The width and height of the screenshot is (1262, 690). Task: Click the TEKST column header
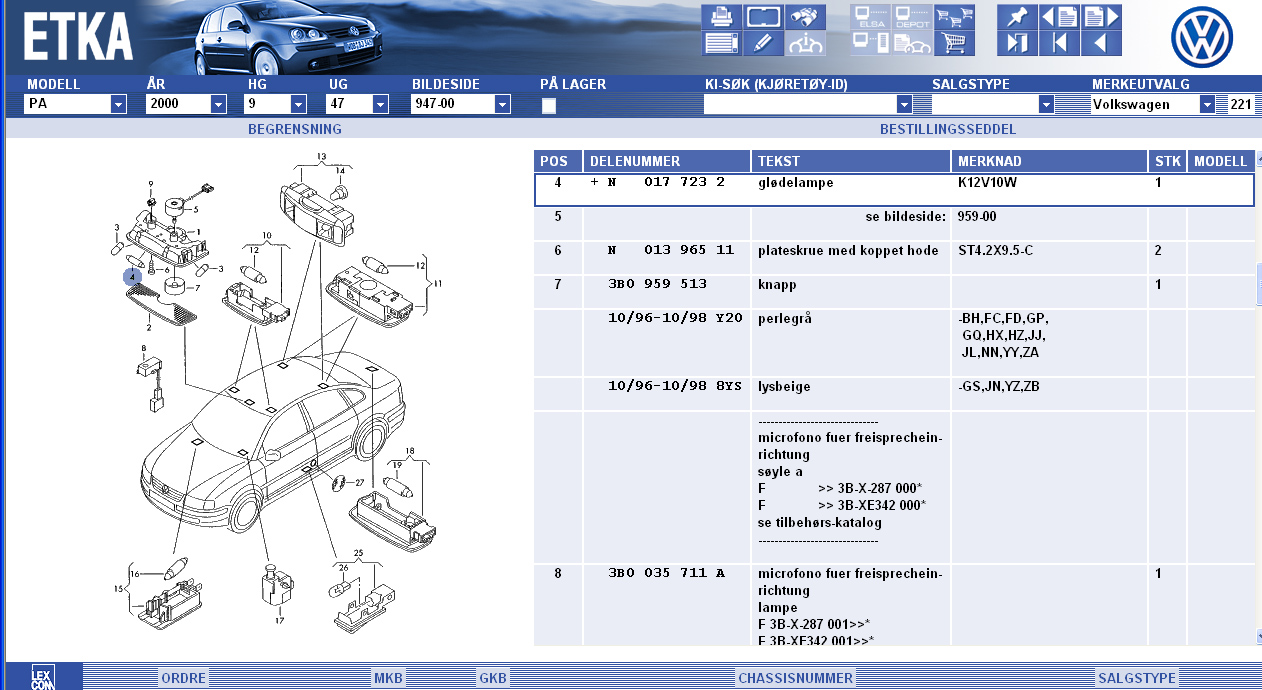(x=851, y=161)
